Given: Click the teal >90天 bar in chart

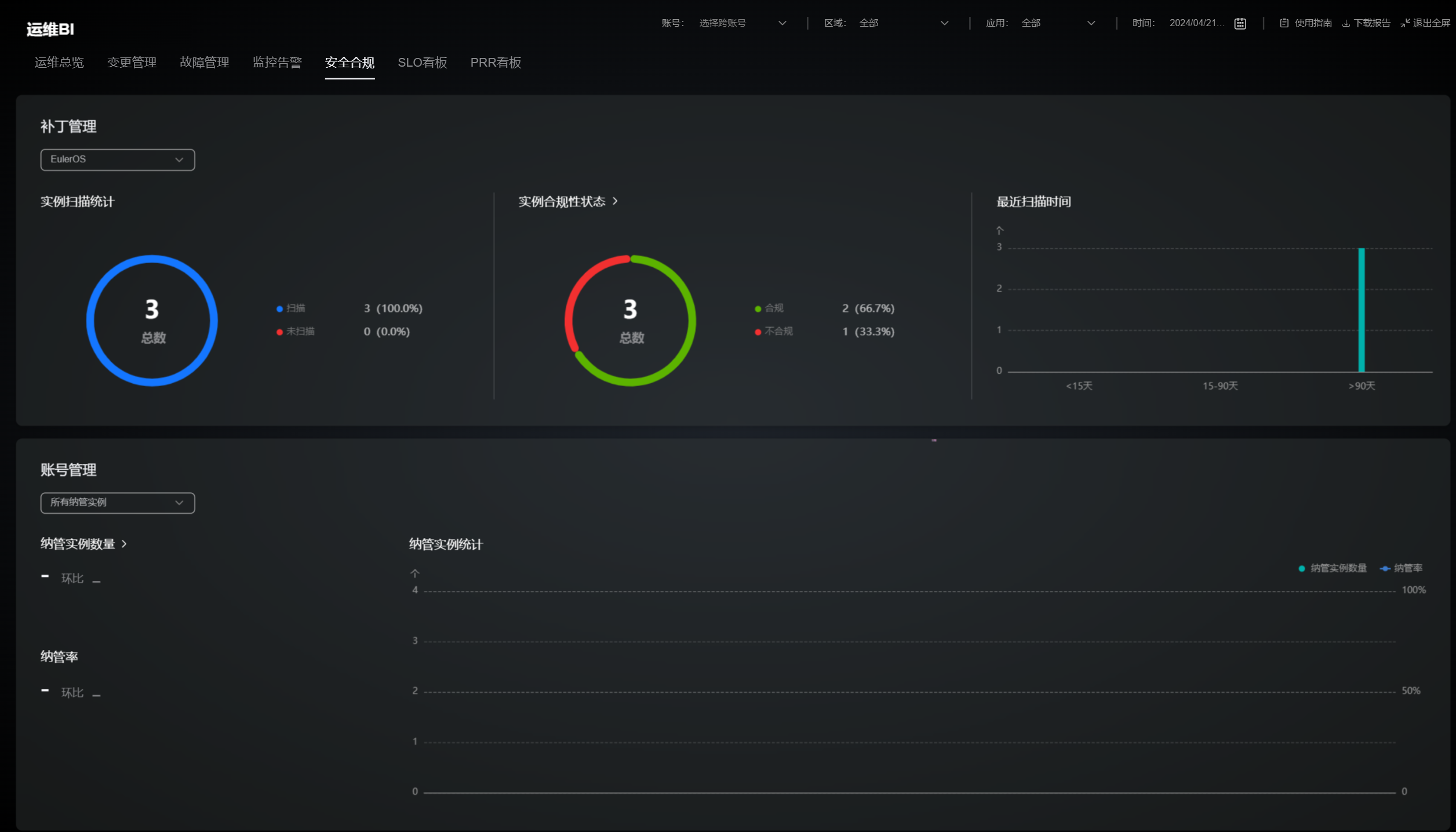Looking at the screenshot, I should point(1361,310).
